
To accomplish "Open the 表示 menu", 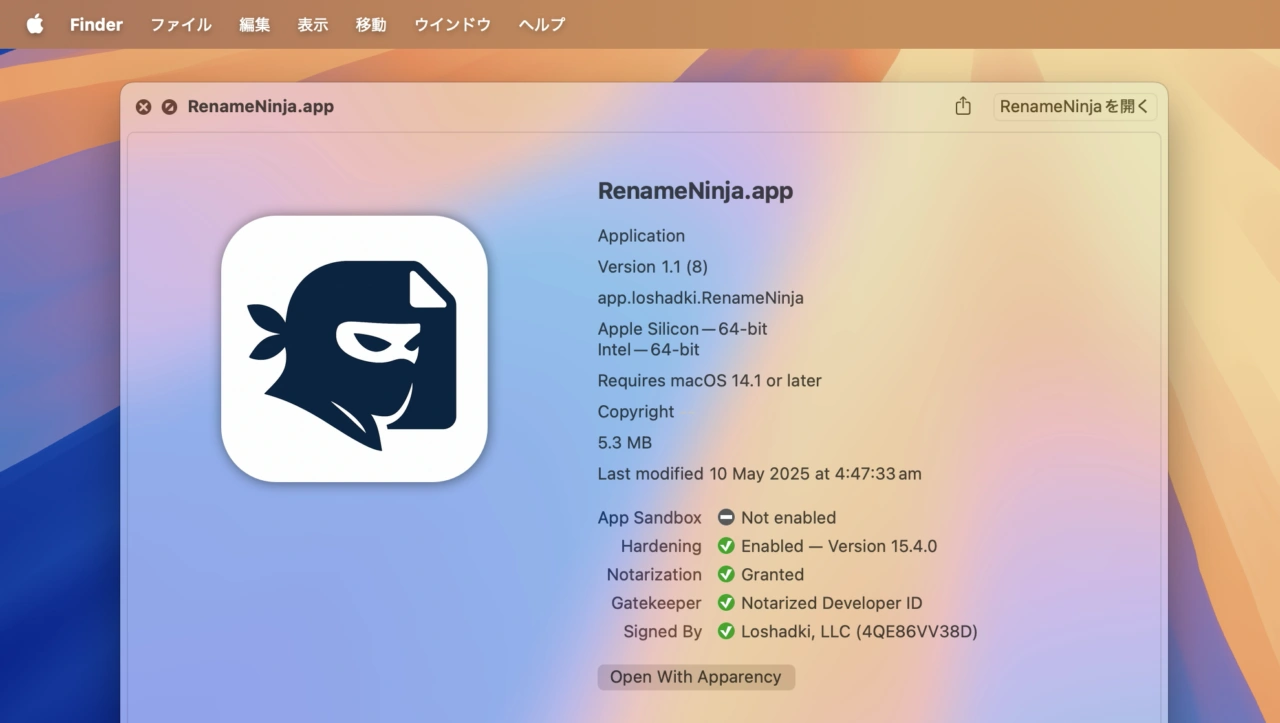I will (x=312, y=24).
